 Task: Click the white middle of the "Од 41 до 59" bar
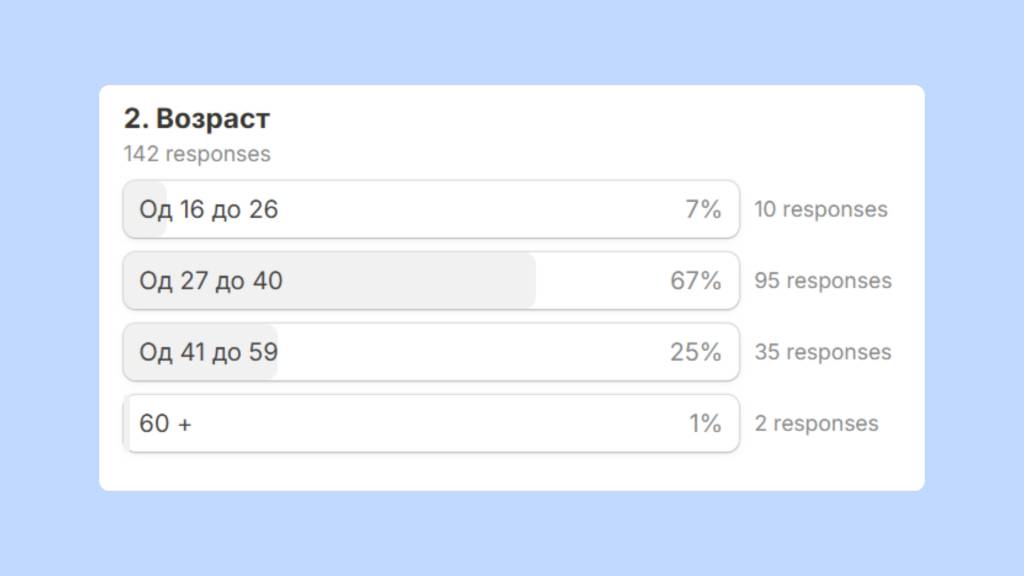470,352
